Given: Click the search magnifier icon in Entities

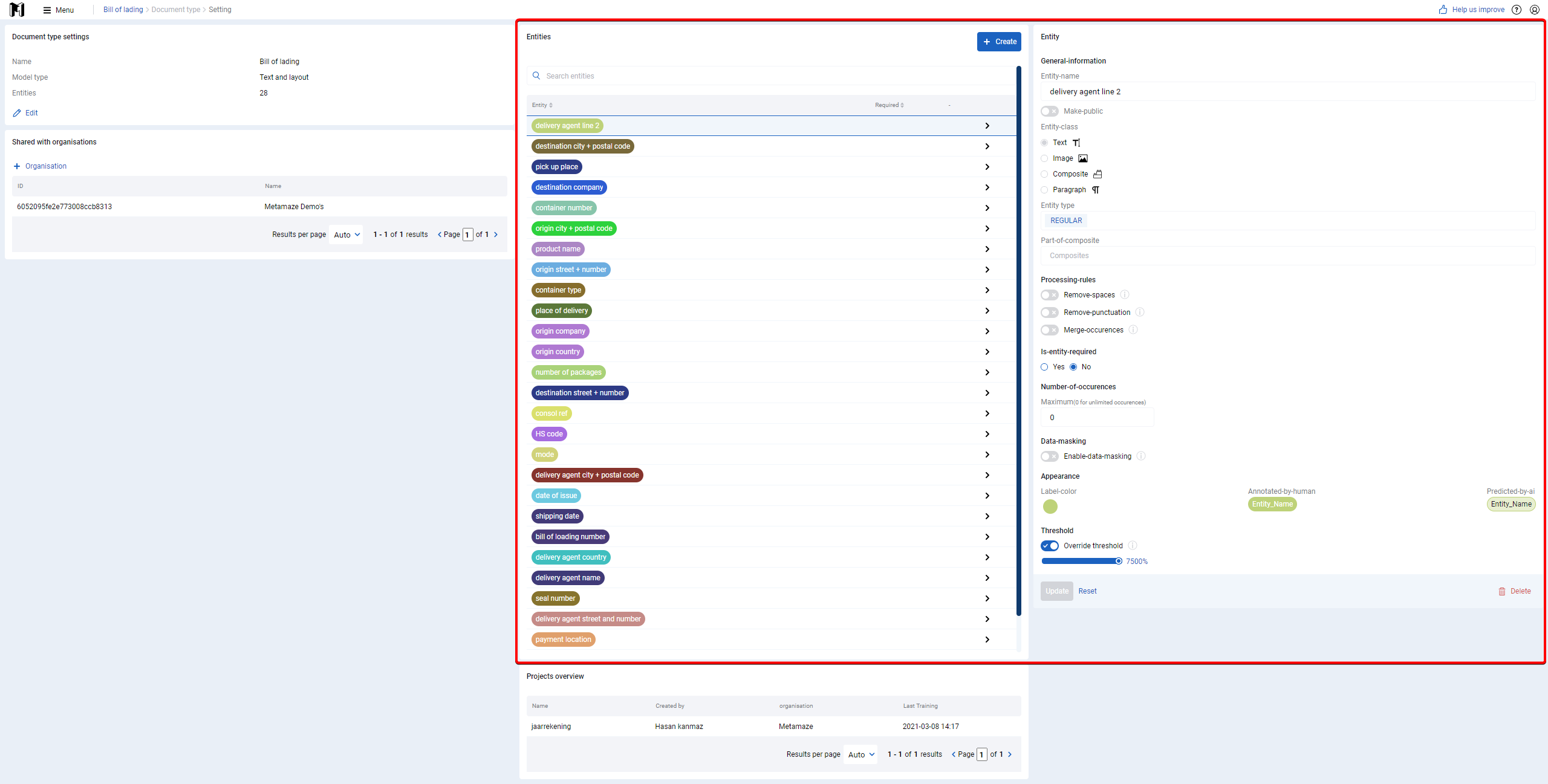Looking at the screenshot, I should tap(536, 76).
